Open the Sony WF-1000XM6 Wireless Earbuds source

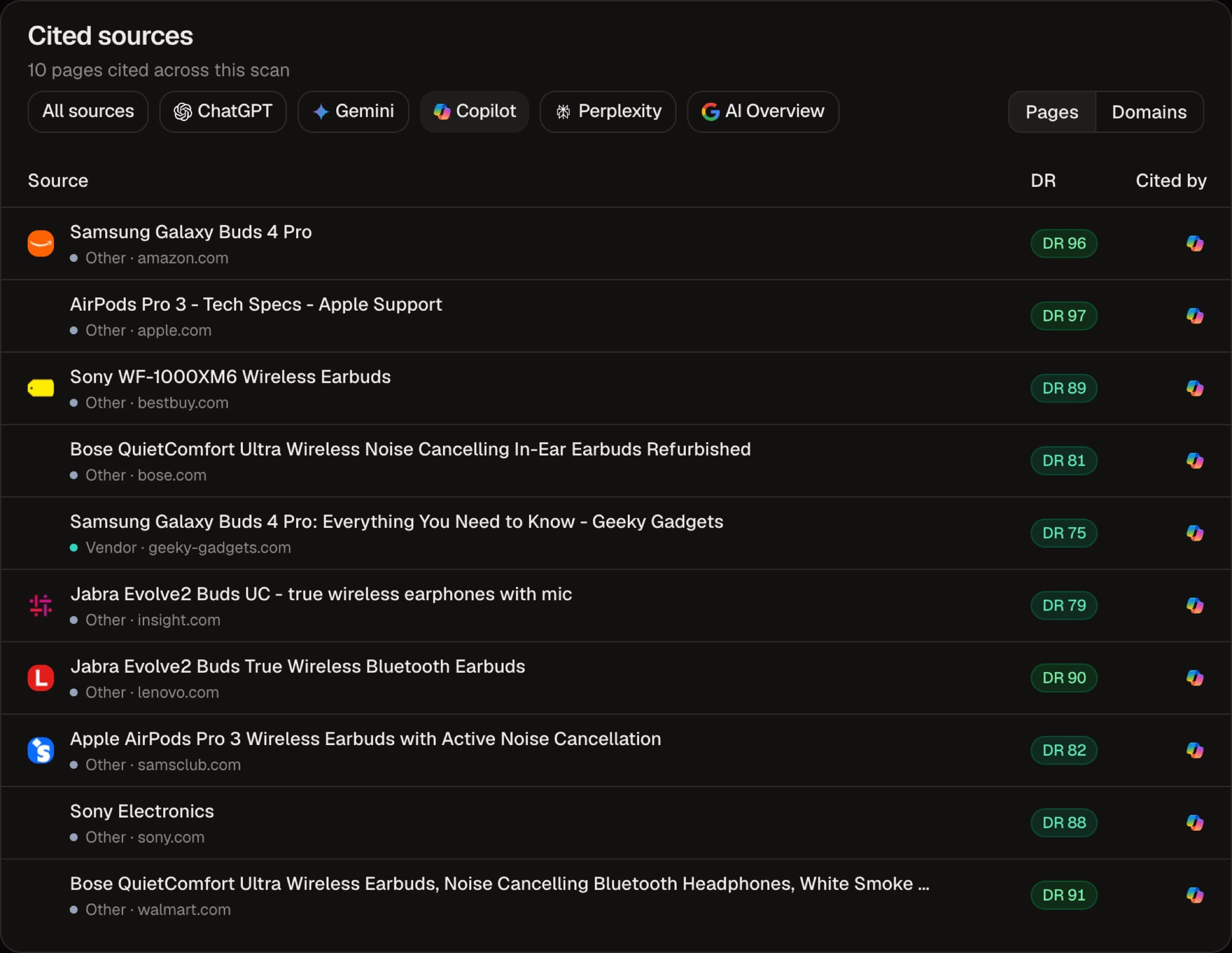[230, 377]
